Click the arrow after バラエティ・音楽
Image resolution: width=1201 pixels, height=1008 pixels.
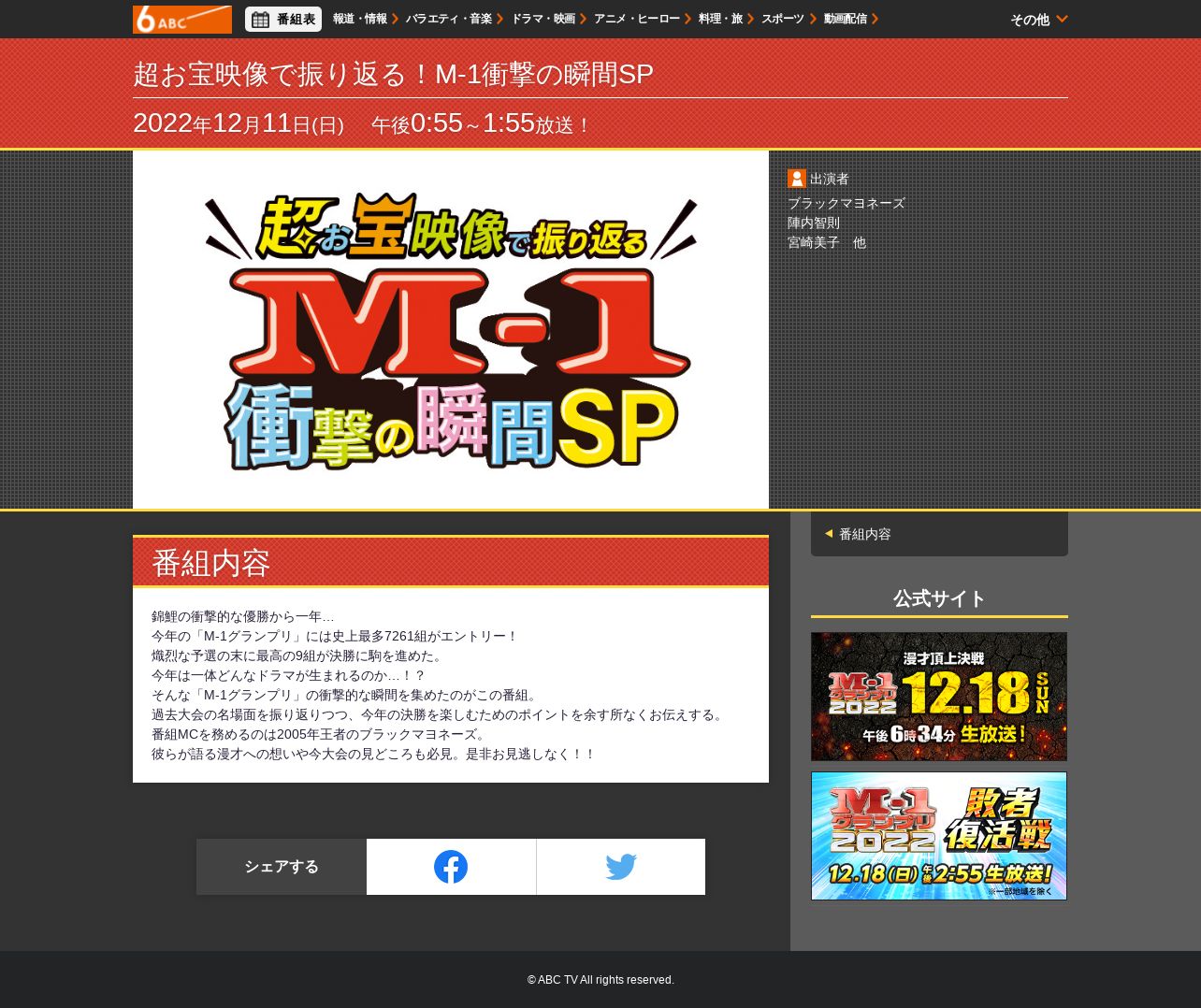point(500,19)
